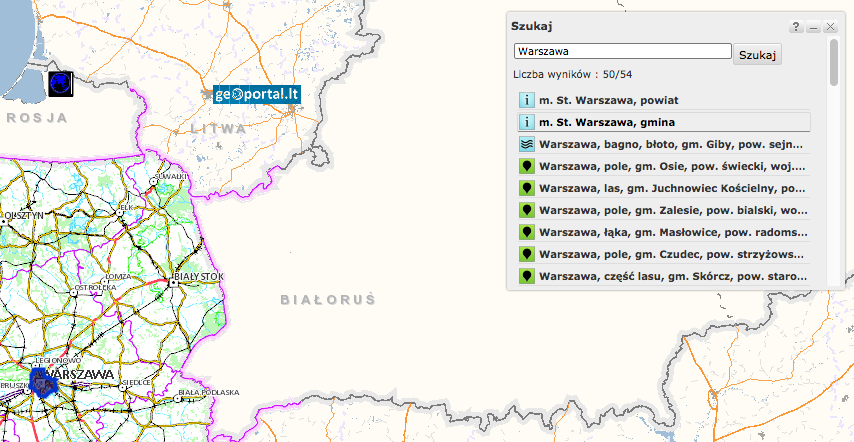Click the search text field containing Warszawa
Viewport: 854px width, 442px height.
622,51
